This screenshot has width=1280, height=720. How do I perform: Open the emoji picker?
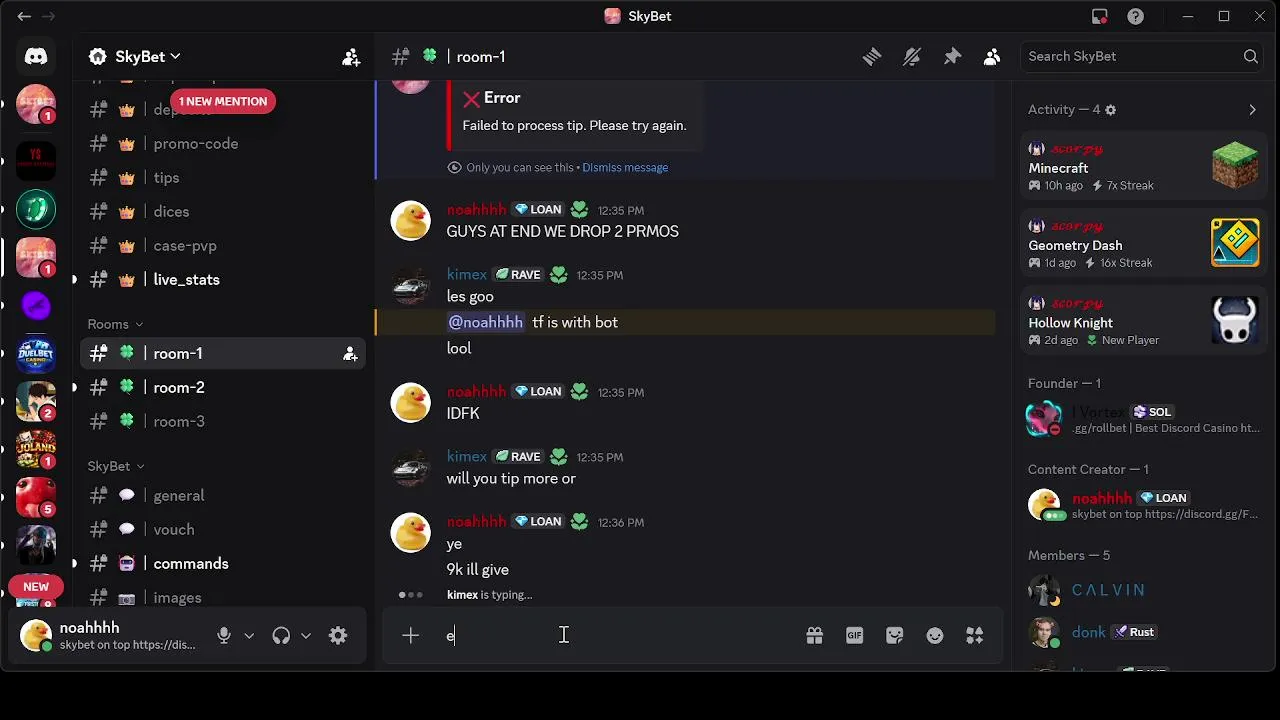935,636
